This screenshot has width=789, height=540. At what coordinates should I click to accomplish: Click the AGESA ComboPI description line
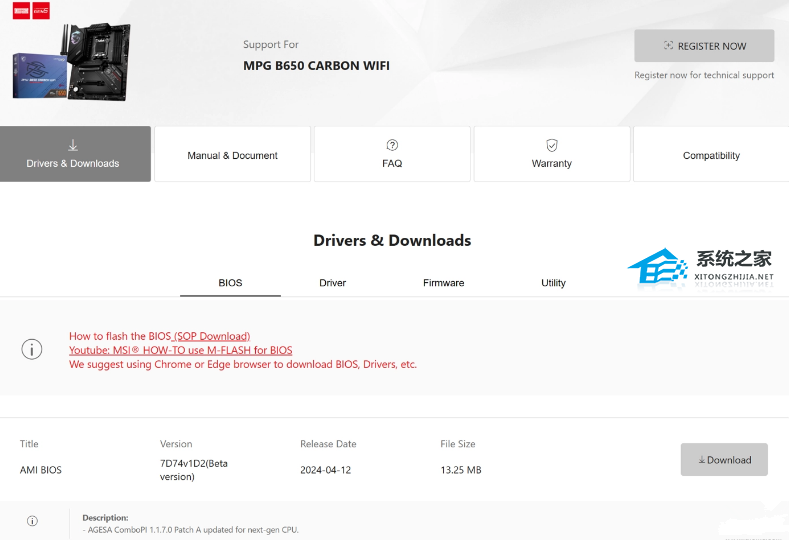(x=191, y=530)
